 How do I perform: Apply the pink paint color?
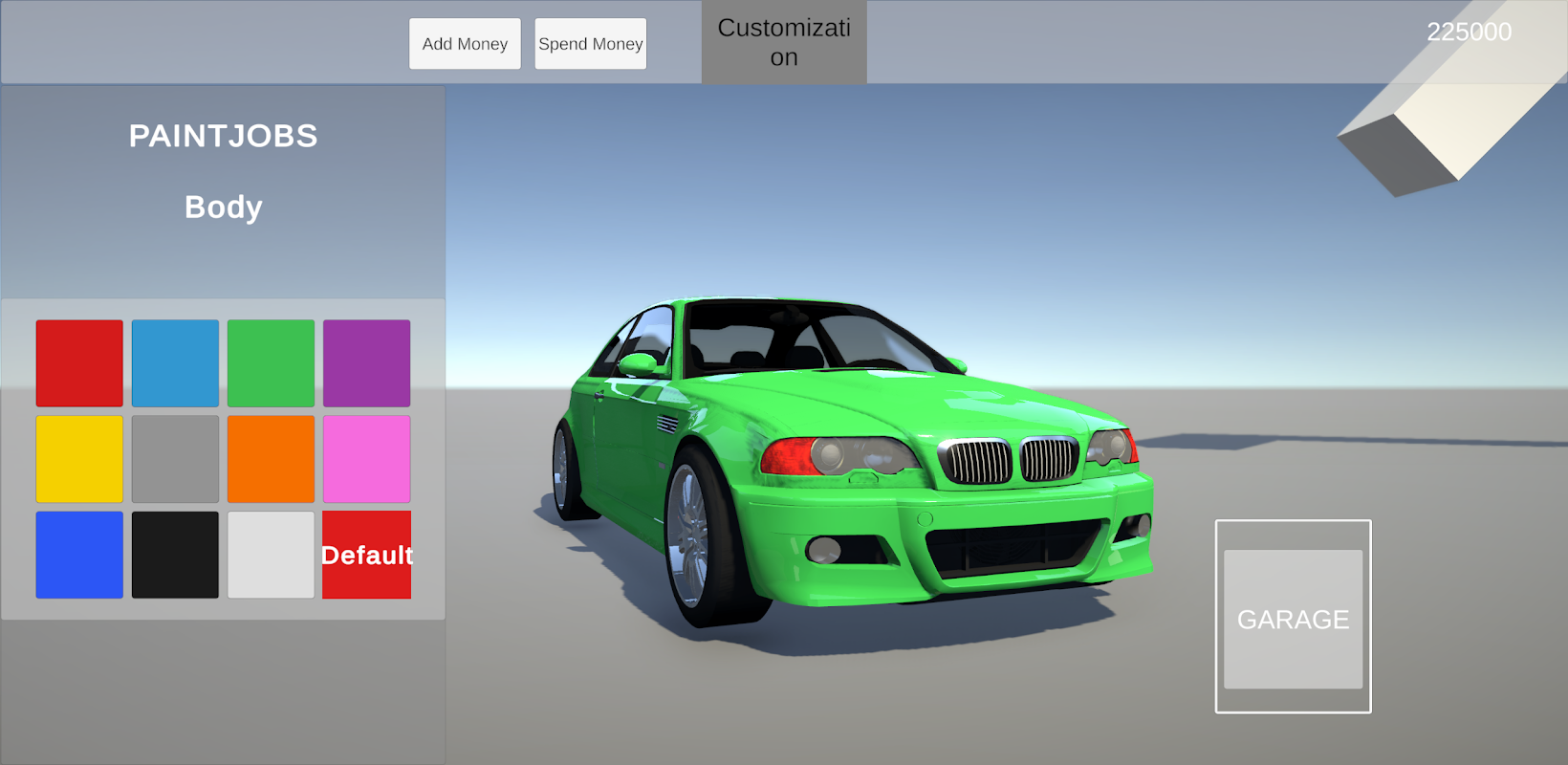(x=366, y=459)
